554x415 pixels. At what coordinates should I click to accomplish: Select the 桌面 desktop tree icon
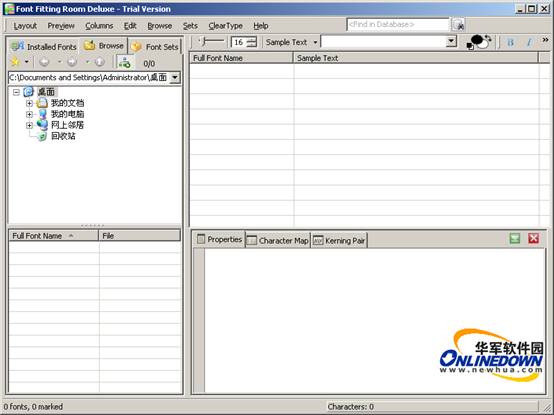pos(28,92)
